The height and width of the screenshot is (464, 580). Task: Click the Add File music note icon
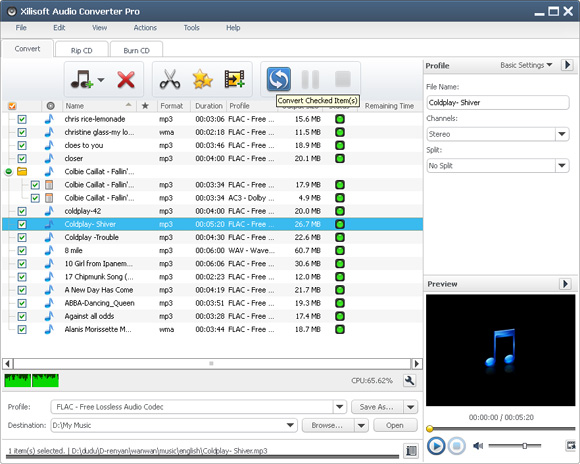point(82,79)
